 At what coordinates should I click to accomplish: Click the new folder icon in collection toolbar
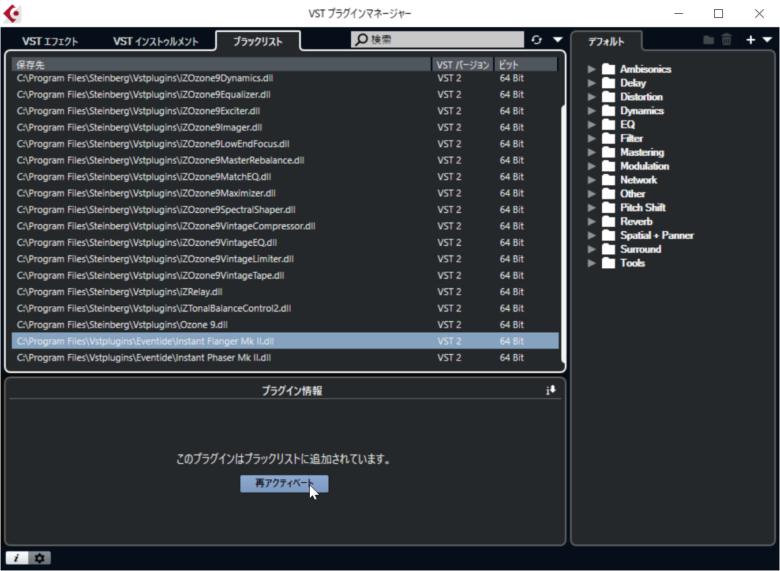[x=709, y=40]
